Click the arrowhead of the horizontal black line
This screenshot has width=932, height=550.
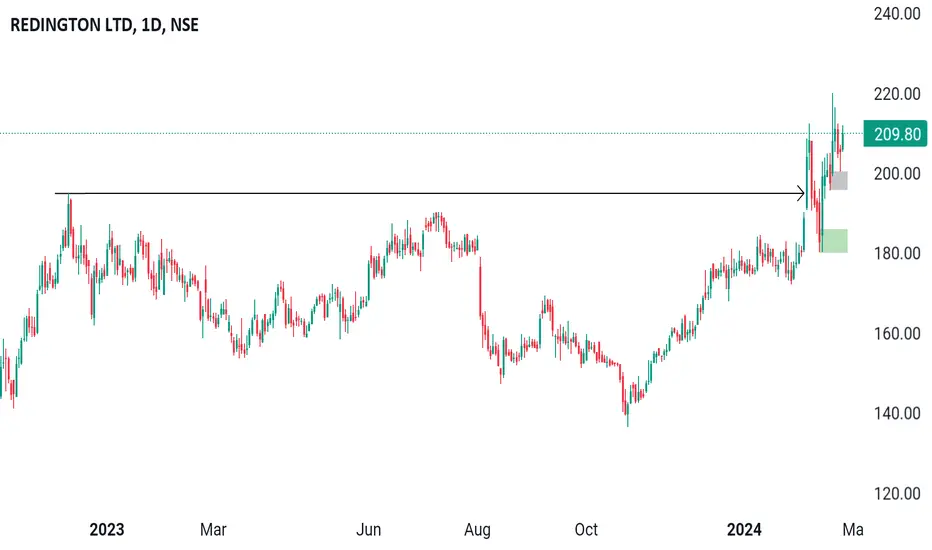801,193
